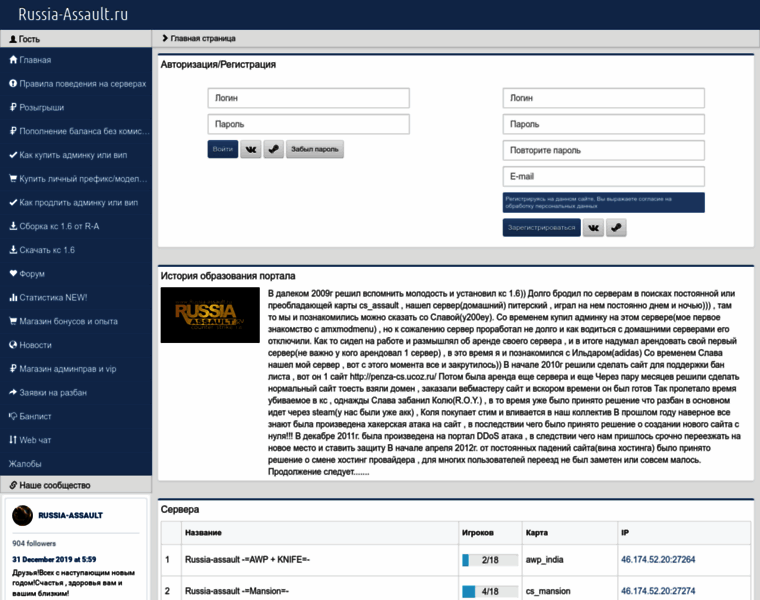Open Новости in the sidebar

click(x=31, y=345)
